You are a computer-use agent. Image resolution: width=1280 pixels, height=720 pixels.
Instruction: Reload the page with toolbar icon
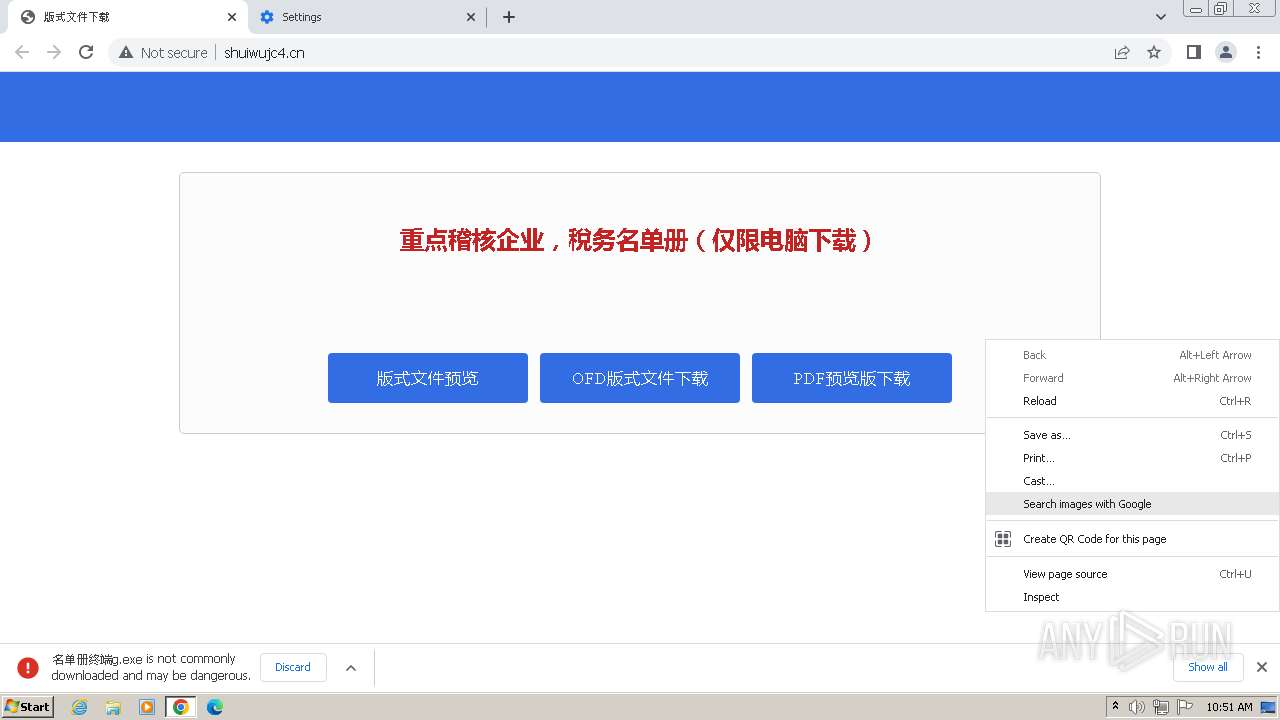pos(86,52)
